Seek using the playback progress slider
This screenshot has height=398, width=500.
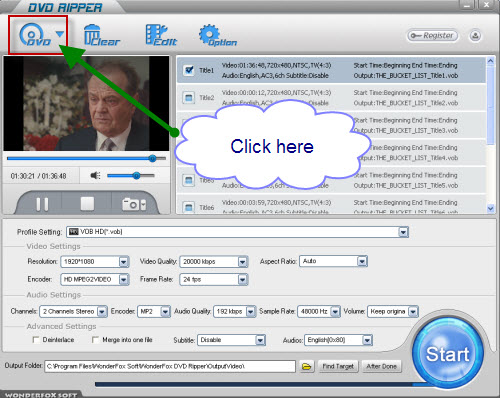(x=86, y=158)
